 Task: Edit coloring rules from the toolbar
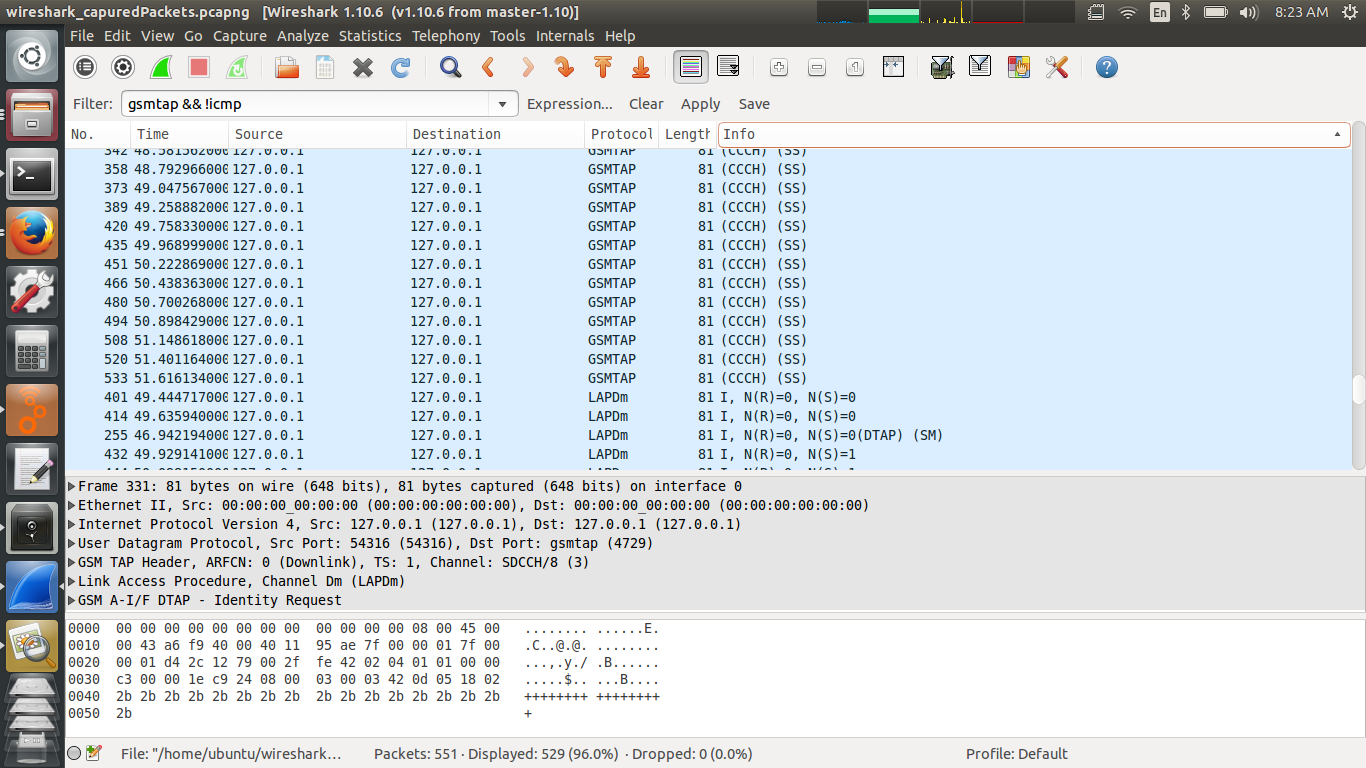1018,67
